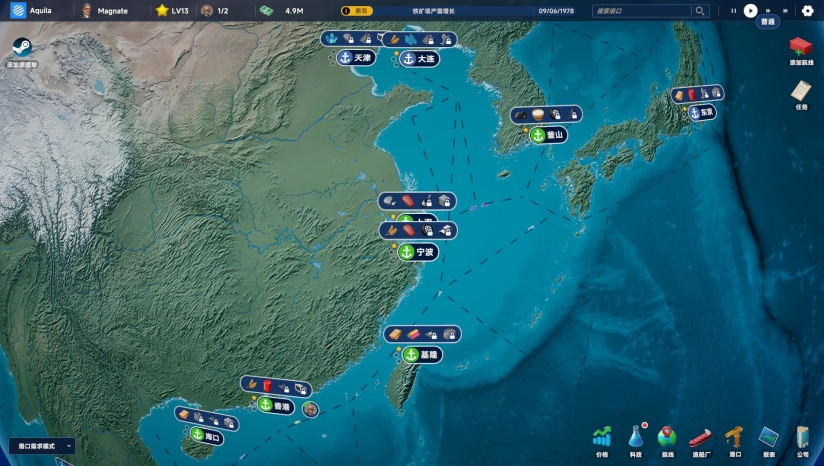
Task: Open the 公司 company building icon
Action: click(x=802, y=437)
